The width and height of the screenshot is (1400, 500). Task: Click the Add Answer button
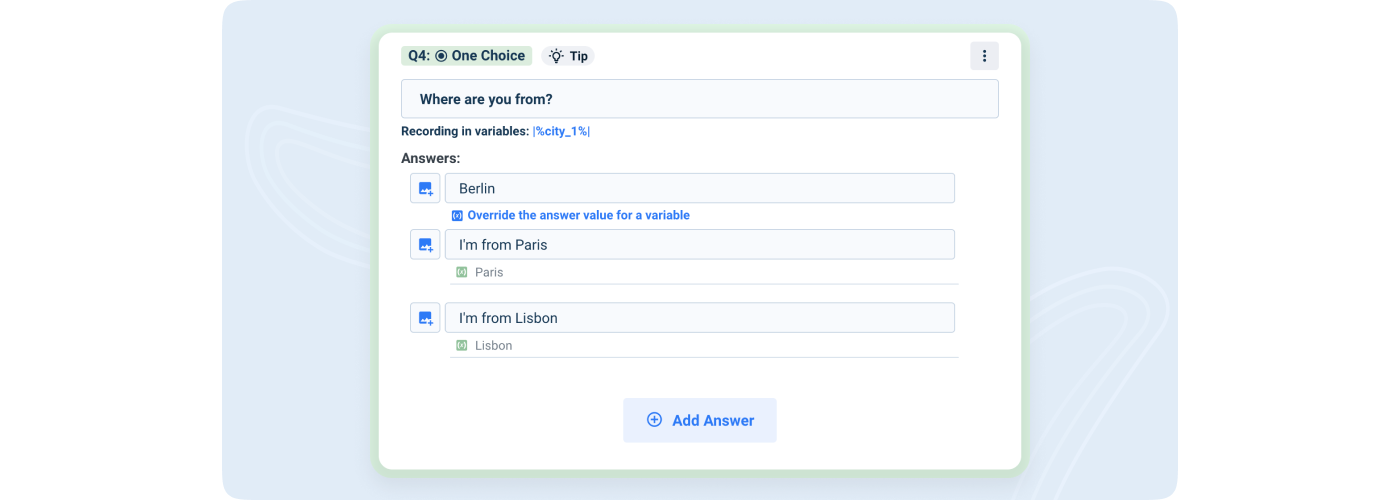pyautogui.click(x=700, y=420)
